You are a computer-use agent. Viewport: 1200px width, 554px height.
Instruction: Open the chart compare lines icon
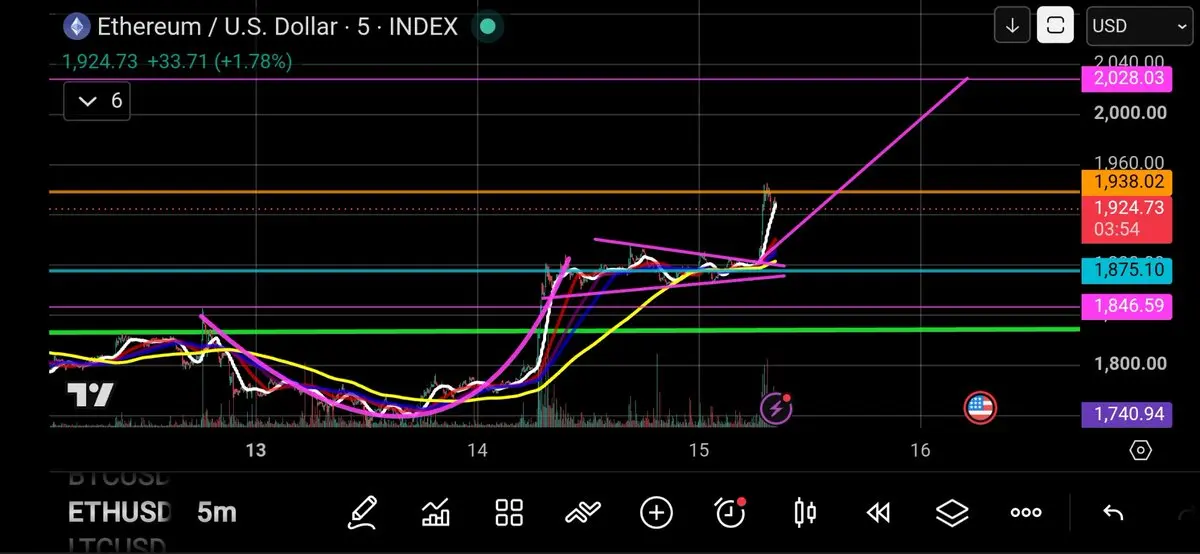click(x=582, y=513)
